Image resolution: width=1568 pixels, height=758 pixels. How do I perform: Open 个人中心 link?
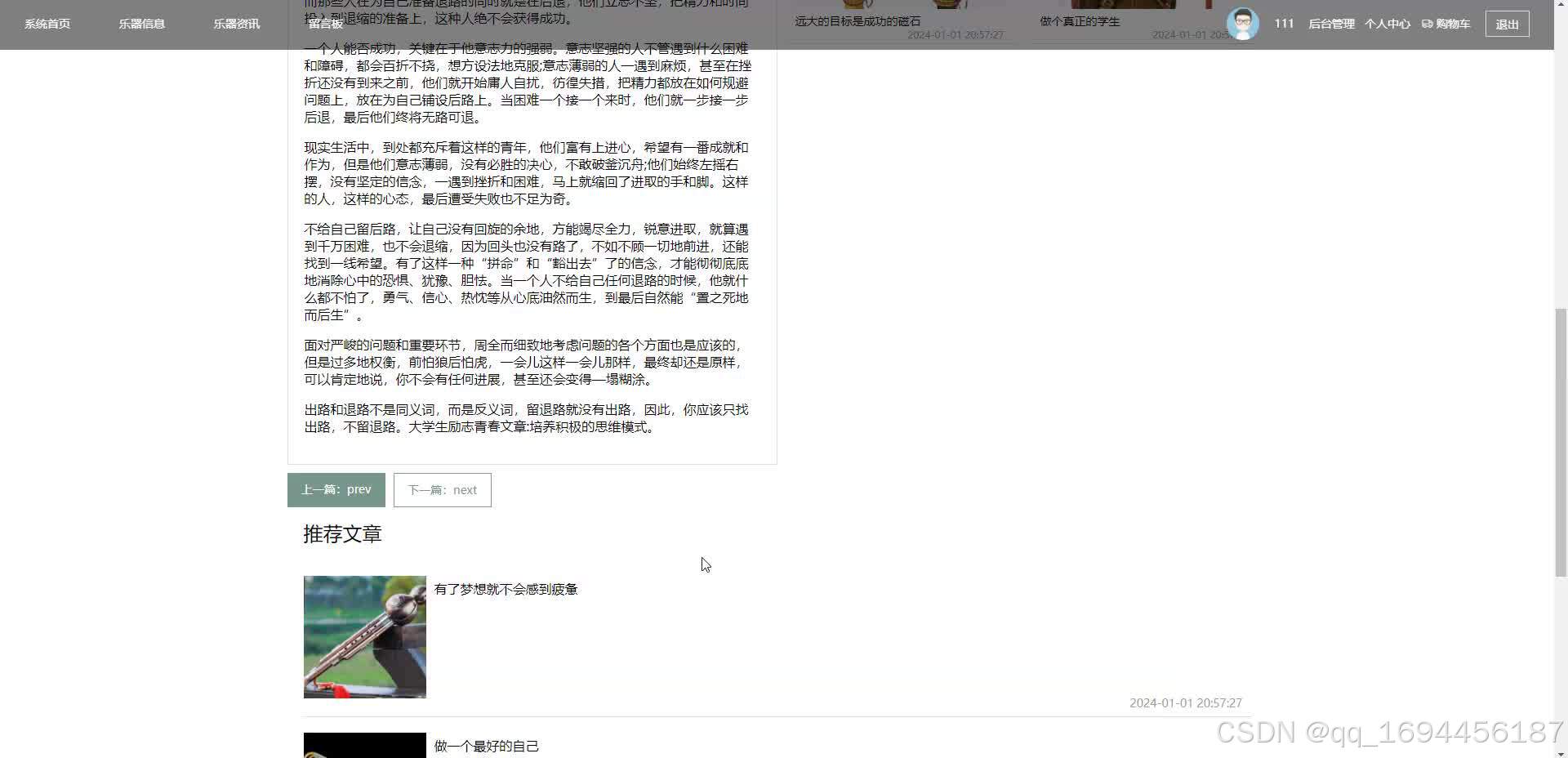click(1387, 24)
